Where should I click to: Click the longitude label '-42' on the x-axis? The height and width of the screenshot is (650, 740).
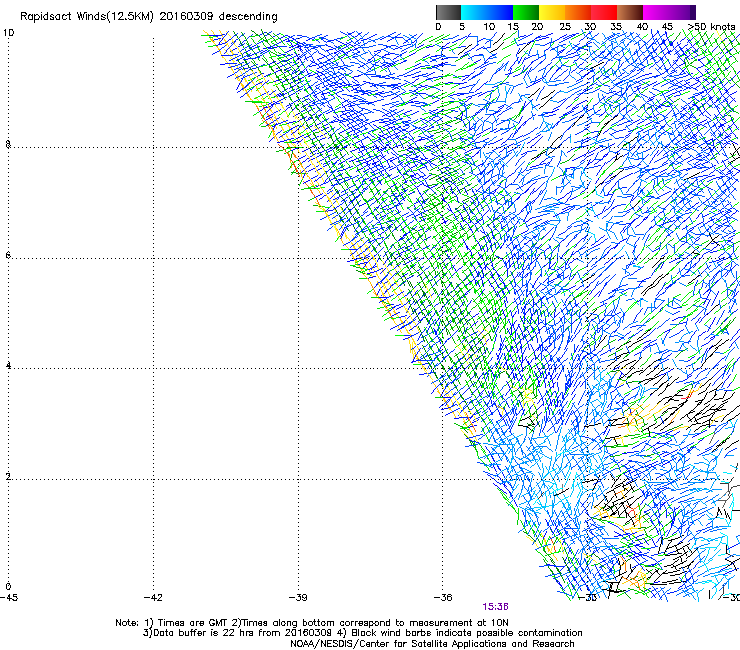tap(153, 598)
